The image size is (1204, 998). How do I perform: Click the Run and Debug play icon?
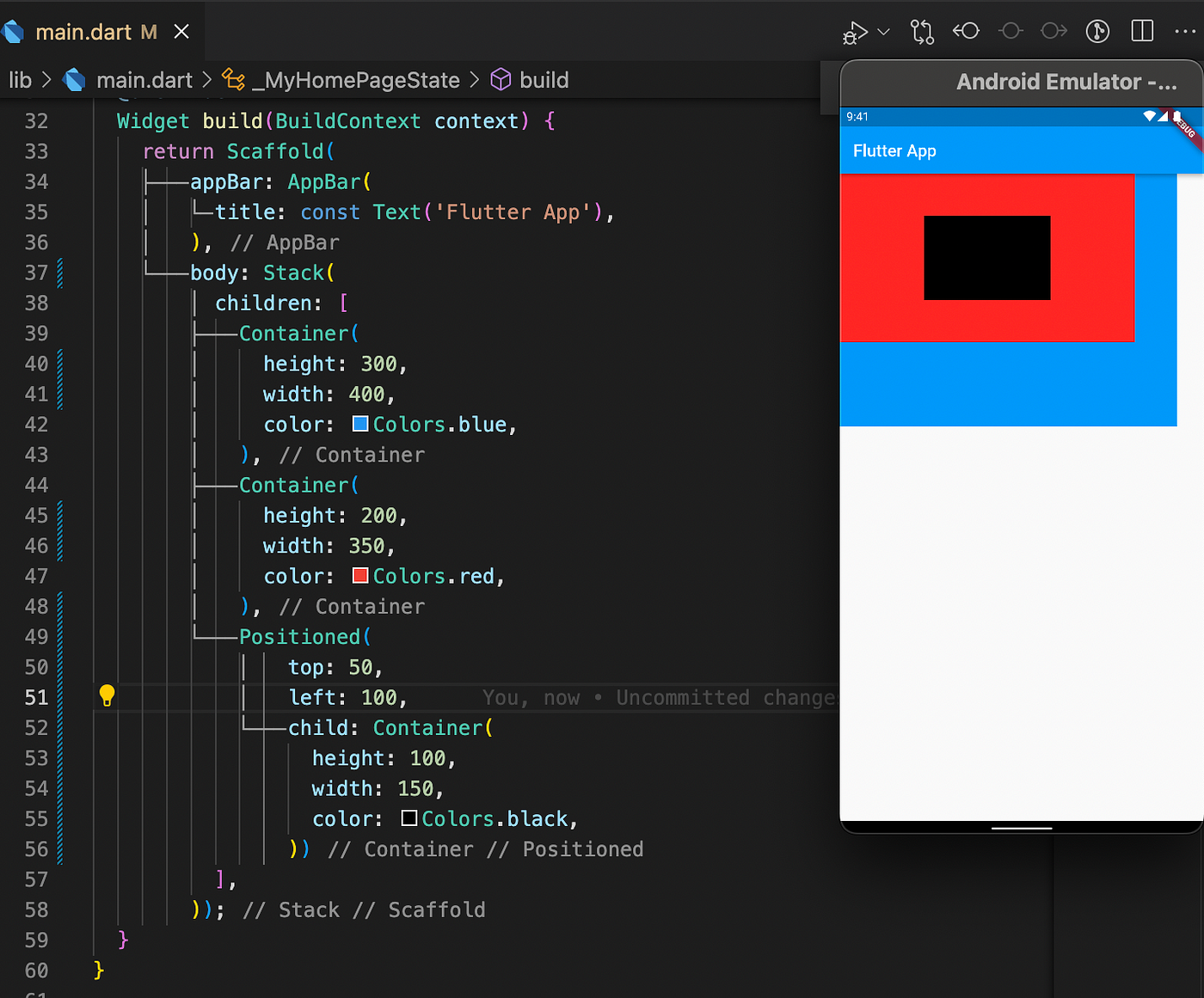pos(854,32)
